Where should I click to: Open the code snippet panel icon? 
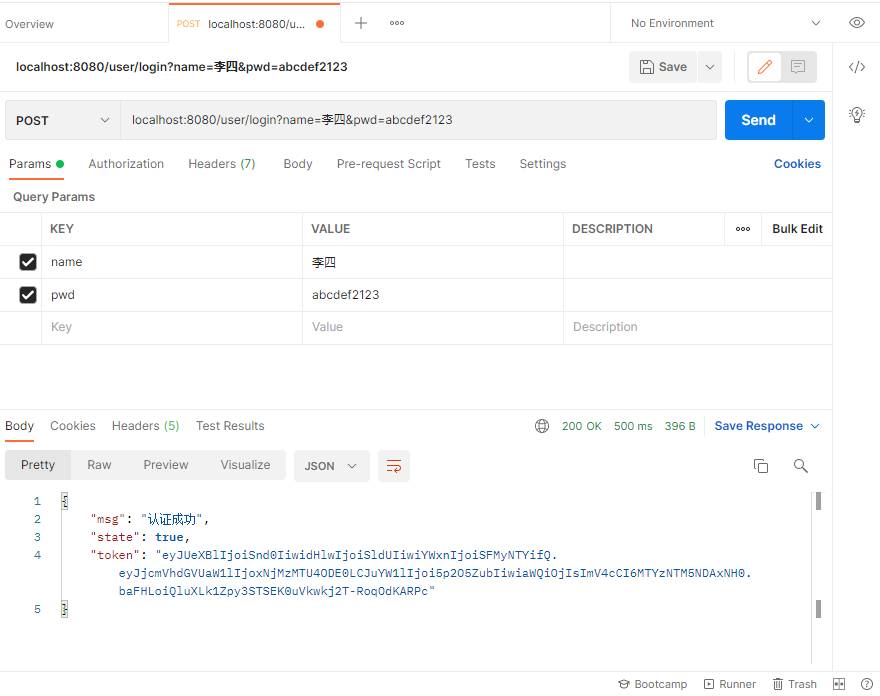(856, 67)
